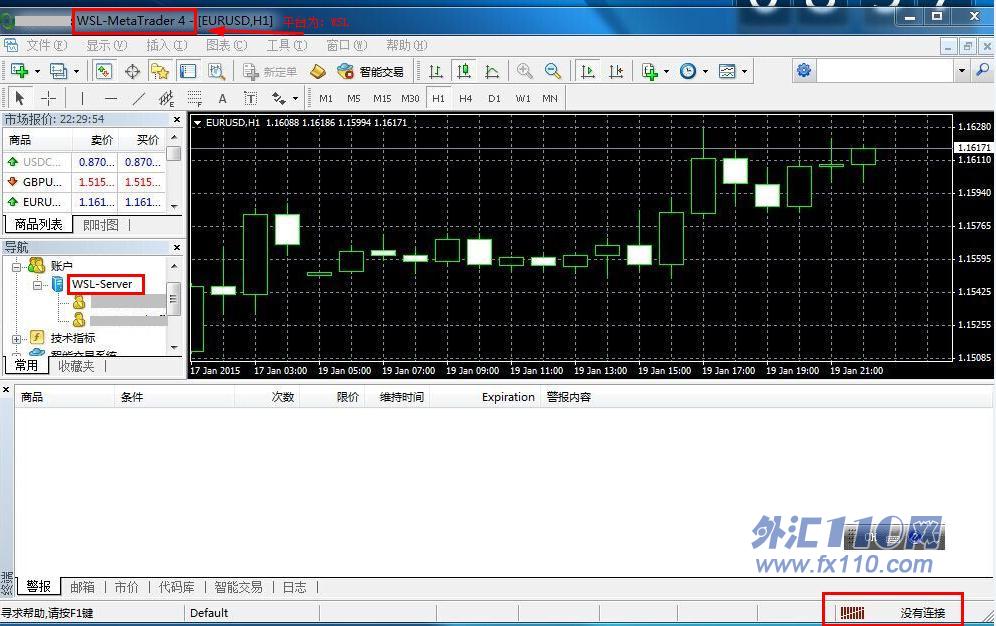This screenshot has height=626, width=996.
Task: Close the 市场报价 Market Watch panel
Action: [177, 119]
